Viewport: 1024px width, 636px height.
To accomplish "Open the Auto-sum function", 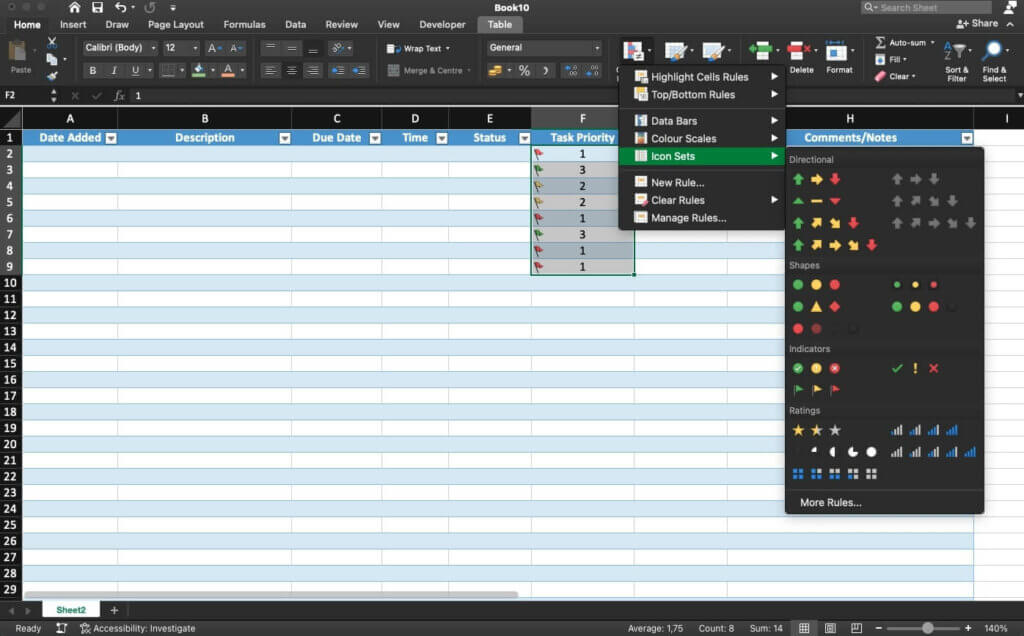I will coord(905,42).
